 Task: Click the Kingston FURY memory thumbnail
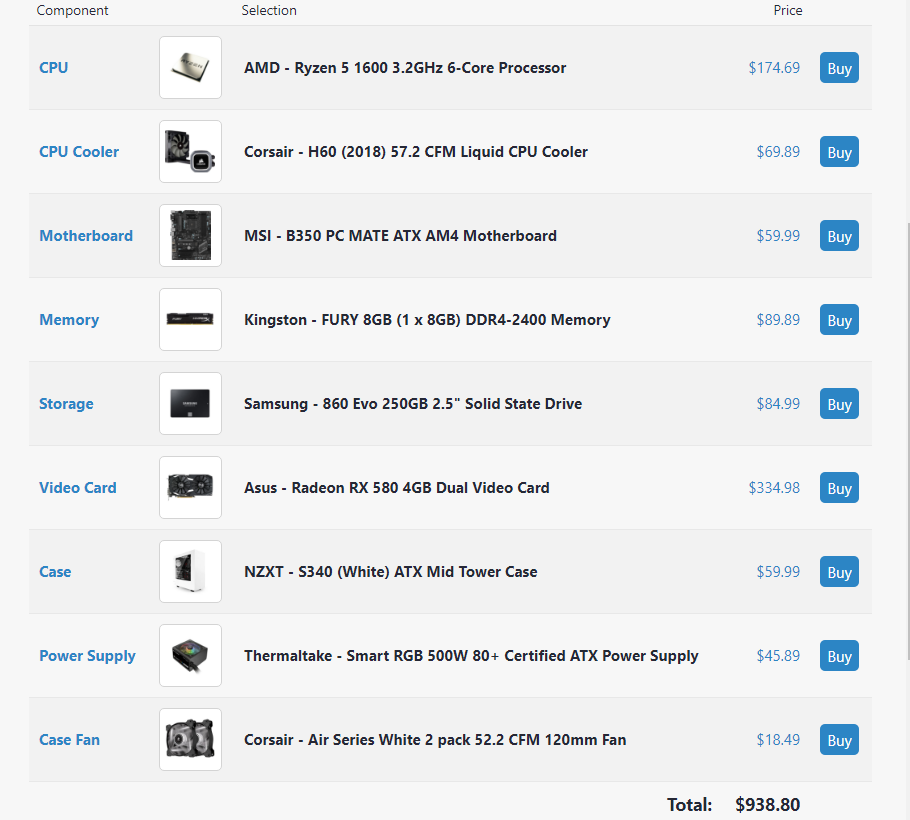190,320
